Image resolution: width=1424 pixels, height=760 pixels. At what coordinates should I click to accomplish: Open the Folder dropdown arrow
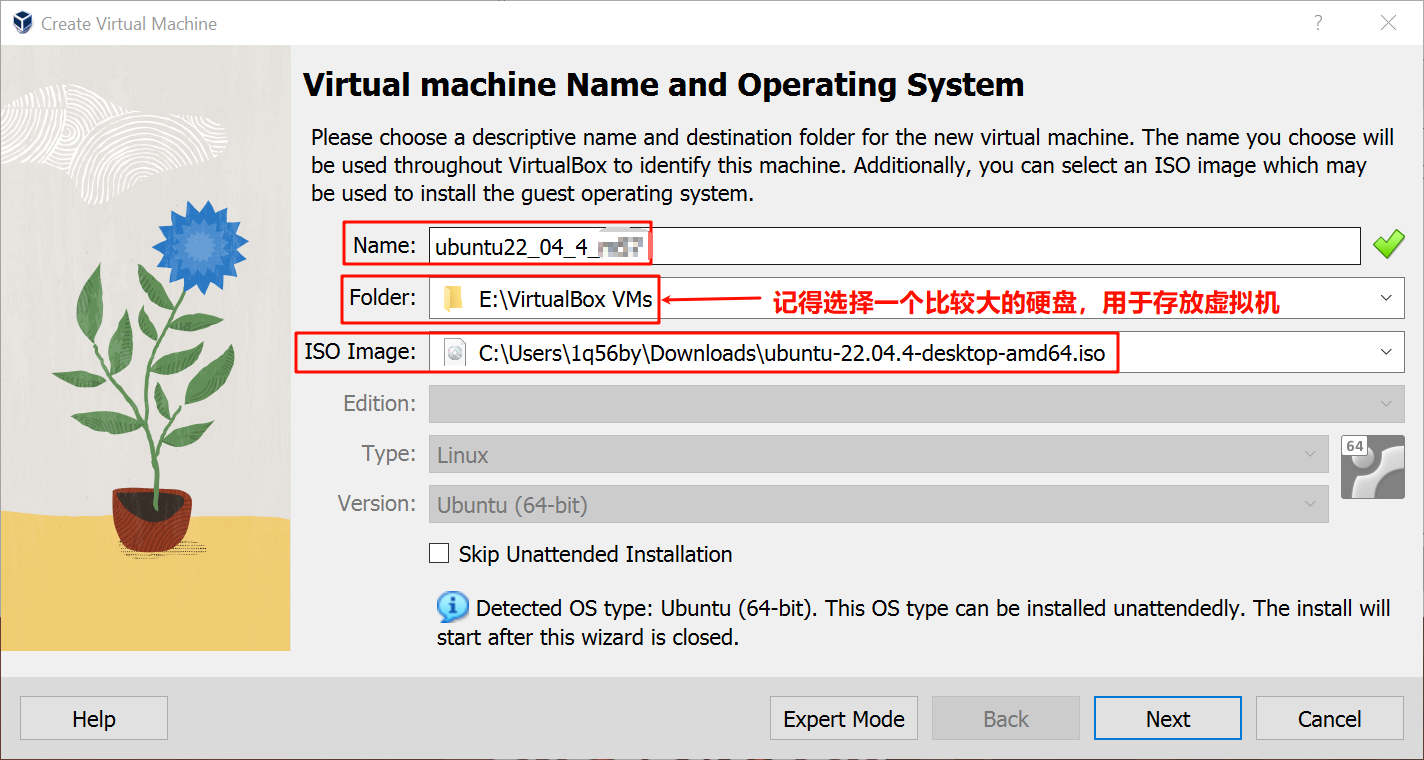tap(1386, 298)
